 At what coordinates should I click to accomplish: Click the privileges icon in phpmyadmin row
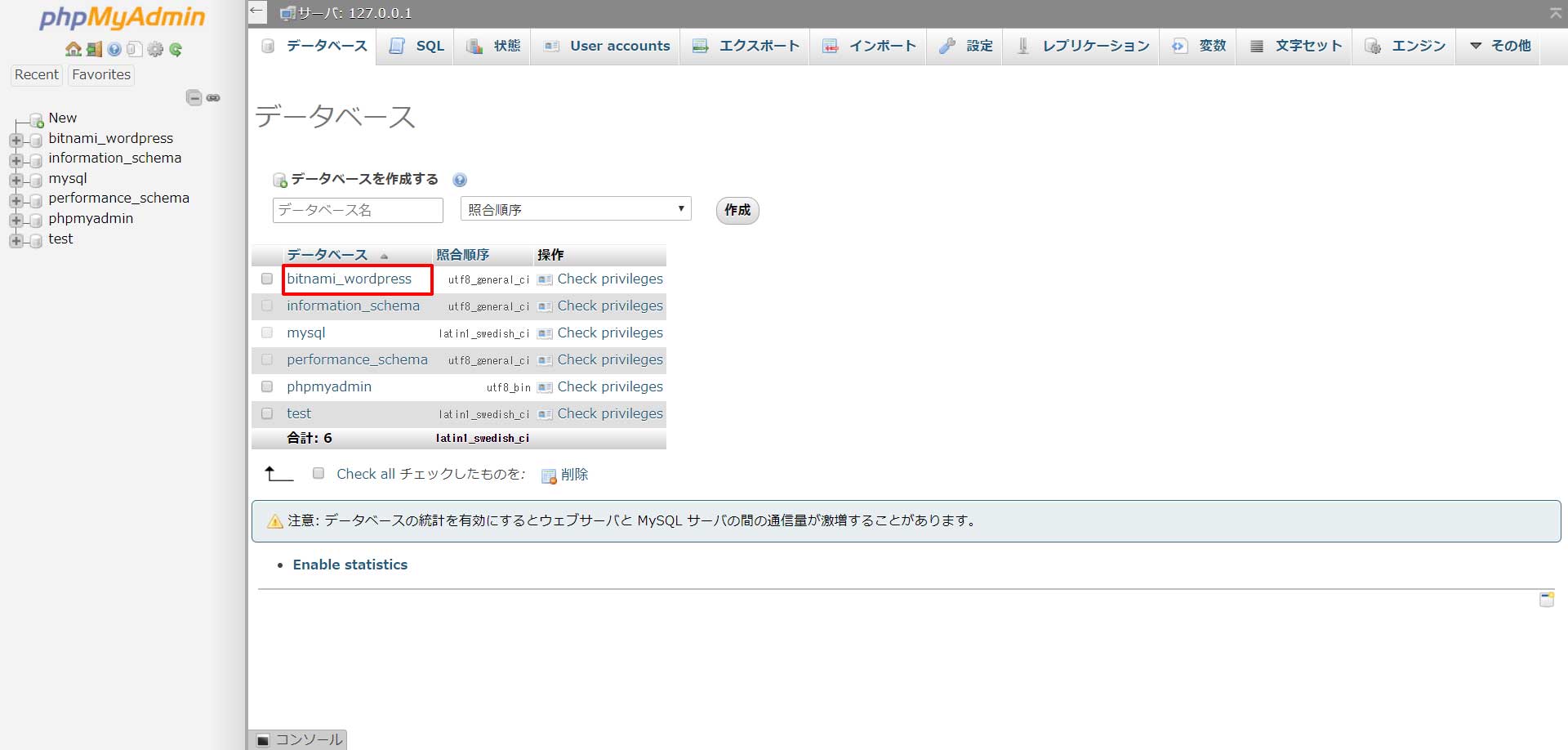[x=545, y=387]
